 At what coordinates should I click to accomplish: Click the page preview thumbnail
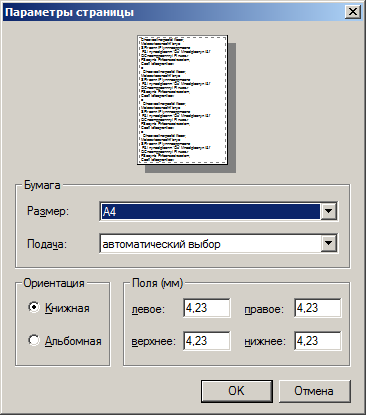pos(183,100)
